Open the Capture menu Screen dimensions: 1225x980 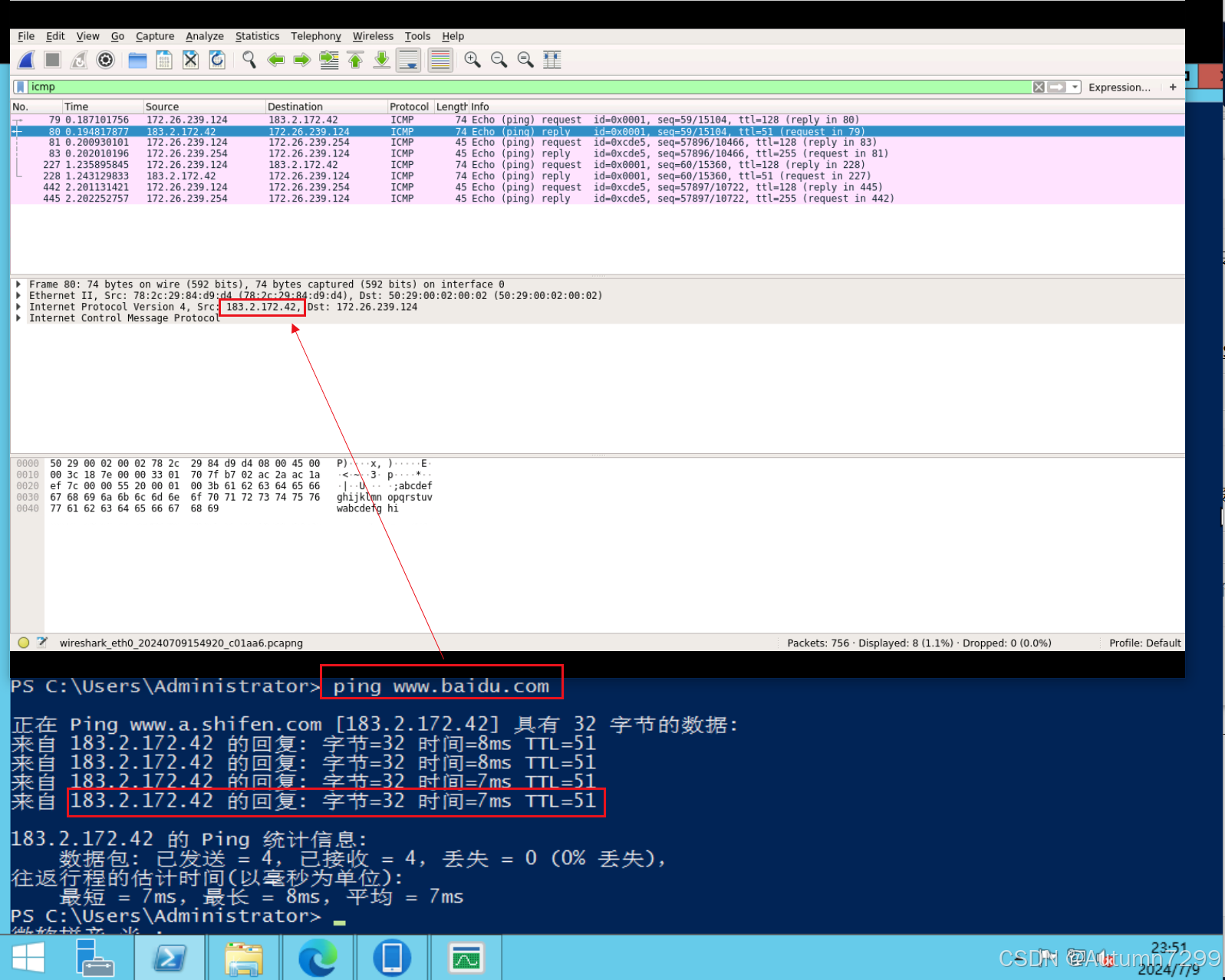click(x=155, y=36)
